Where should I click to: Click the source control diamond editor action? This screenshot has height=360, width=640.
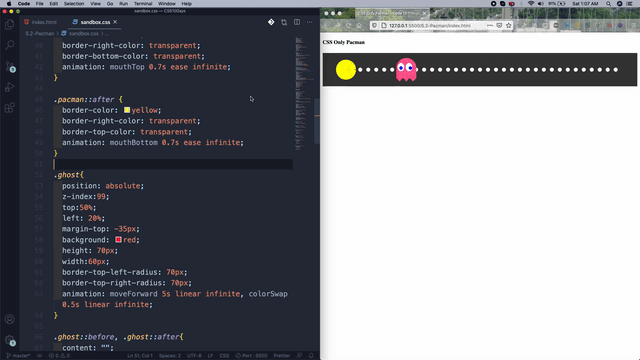click(271, 22)
